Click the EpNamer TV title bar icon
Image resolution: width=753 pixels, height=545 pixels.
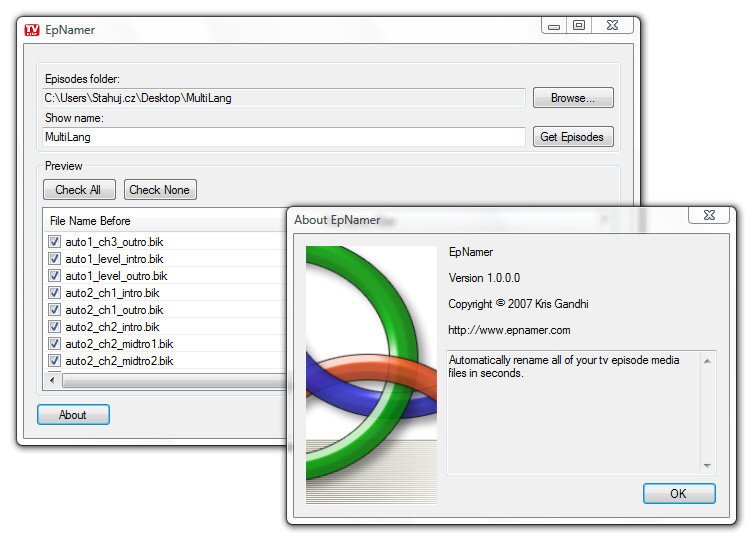[32, 30]
